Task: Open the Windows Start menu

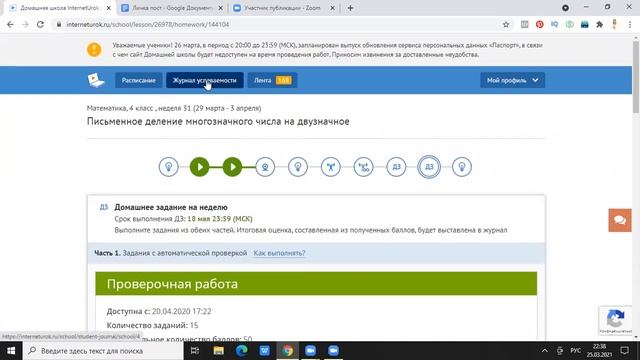Action: [x=11, y=351]
